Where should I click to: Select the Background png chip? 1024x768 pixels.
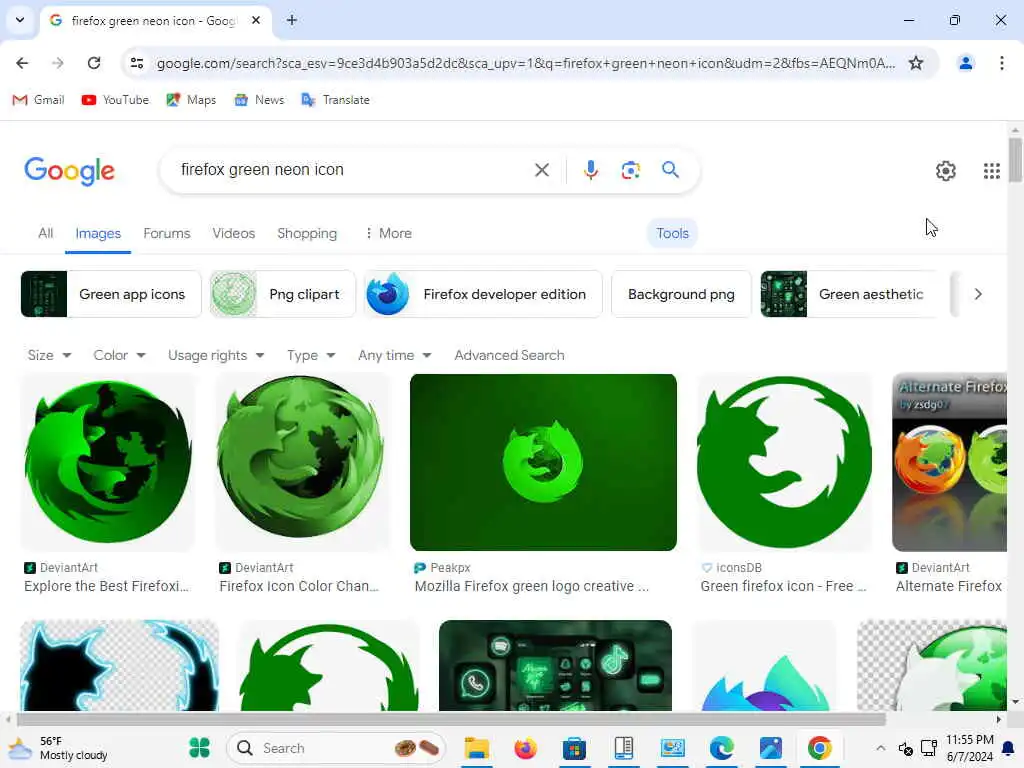tap(681, 295)
